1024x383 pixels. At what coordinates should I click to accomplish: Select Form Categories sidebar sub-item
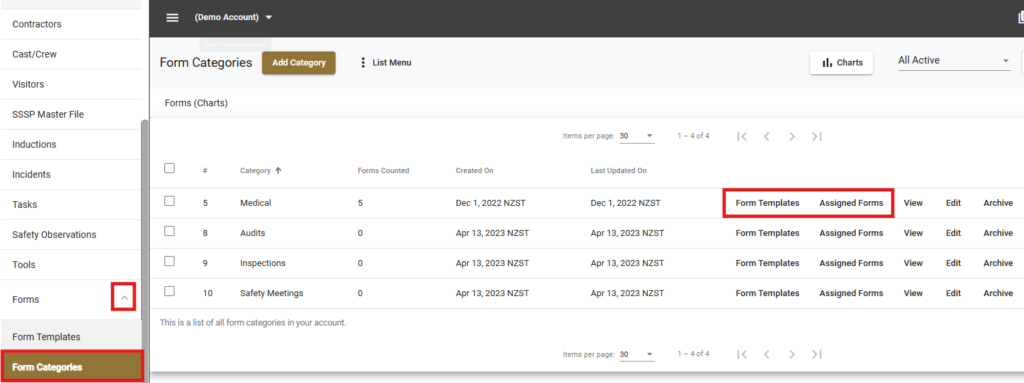click(x=71, y=367)
